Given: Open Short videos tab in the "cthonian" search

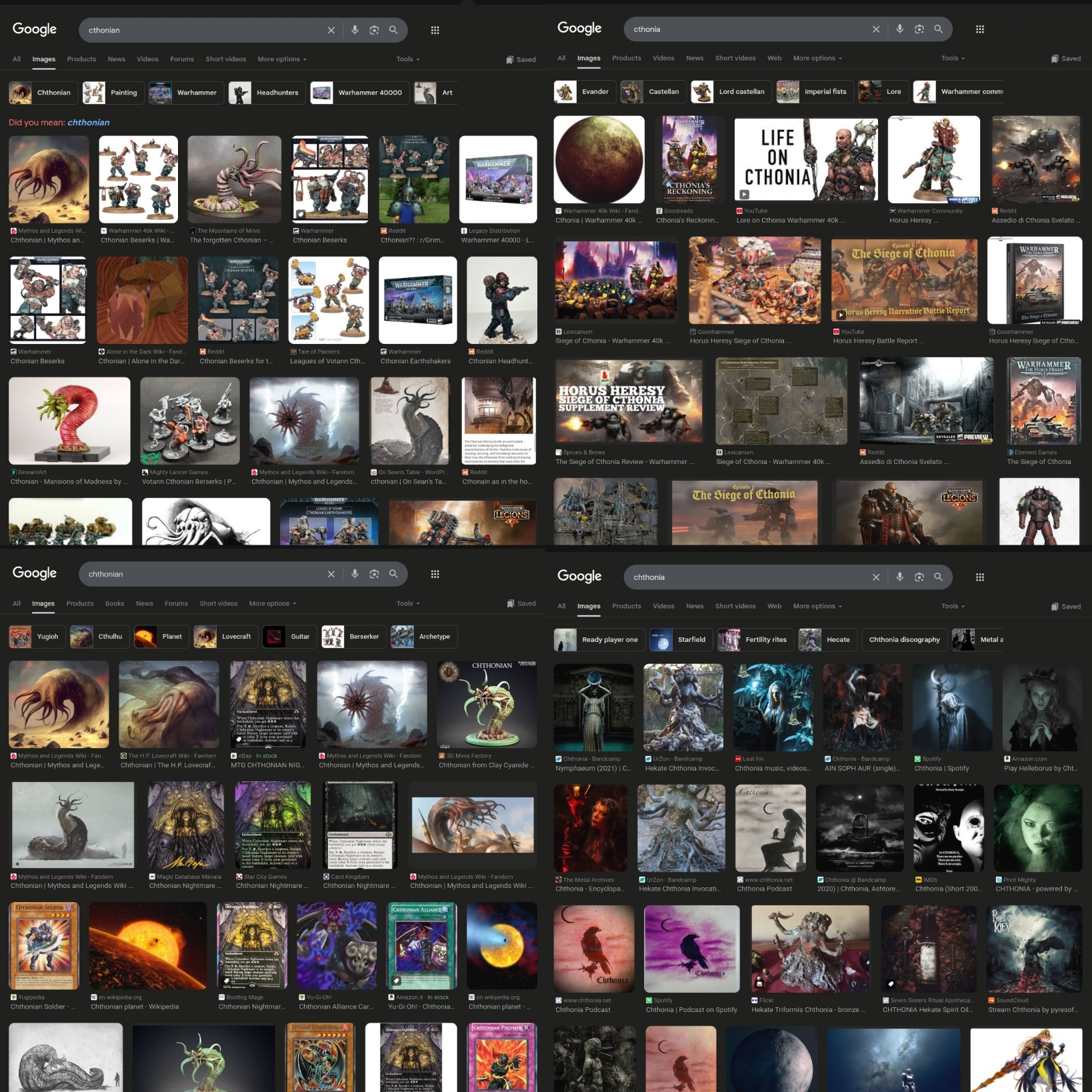Looking at the screenshot, I should click(226, 59).
